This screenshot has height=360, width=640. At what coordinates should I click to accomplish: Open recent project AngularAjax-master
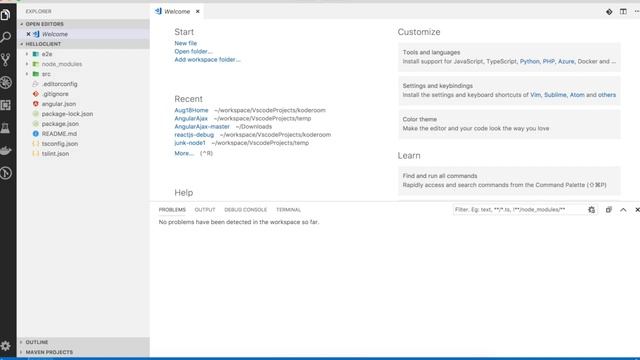tap(202, 127)
